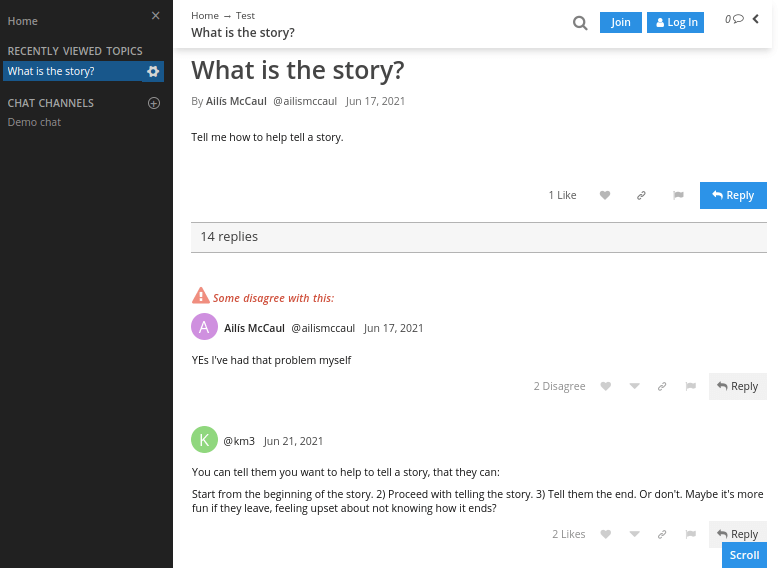Click the Jun 21, 2021 timestamp
Viewport: 782px width, 568px height.
pyautogui.click(x=293, y=441)
